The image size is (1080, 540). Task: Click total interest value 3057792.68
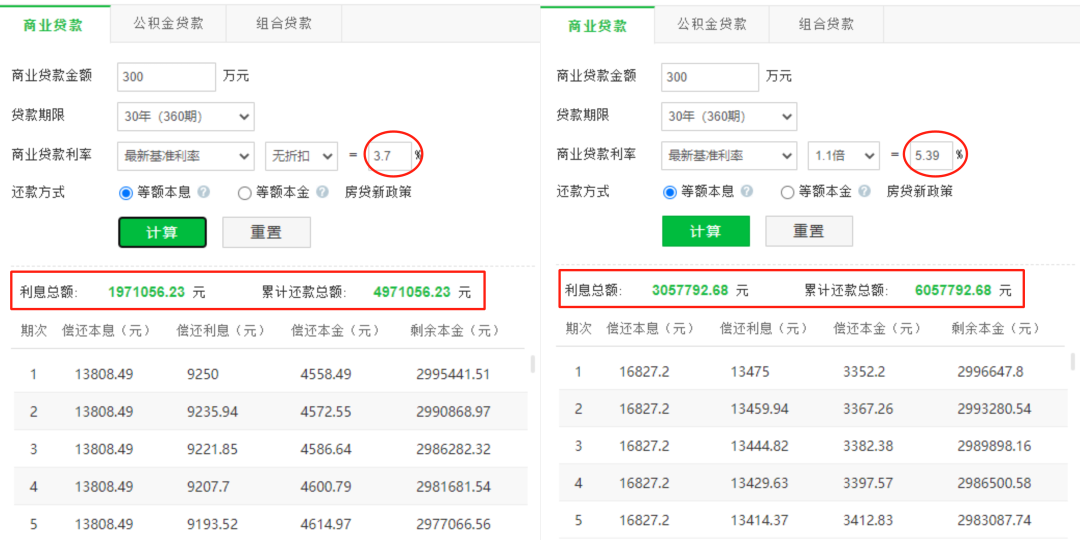(690, 291)
